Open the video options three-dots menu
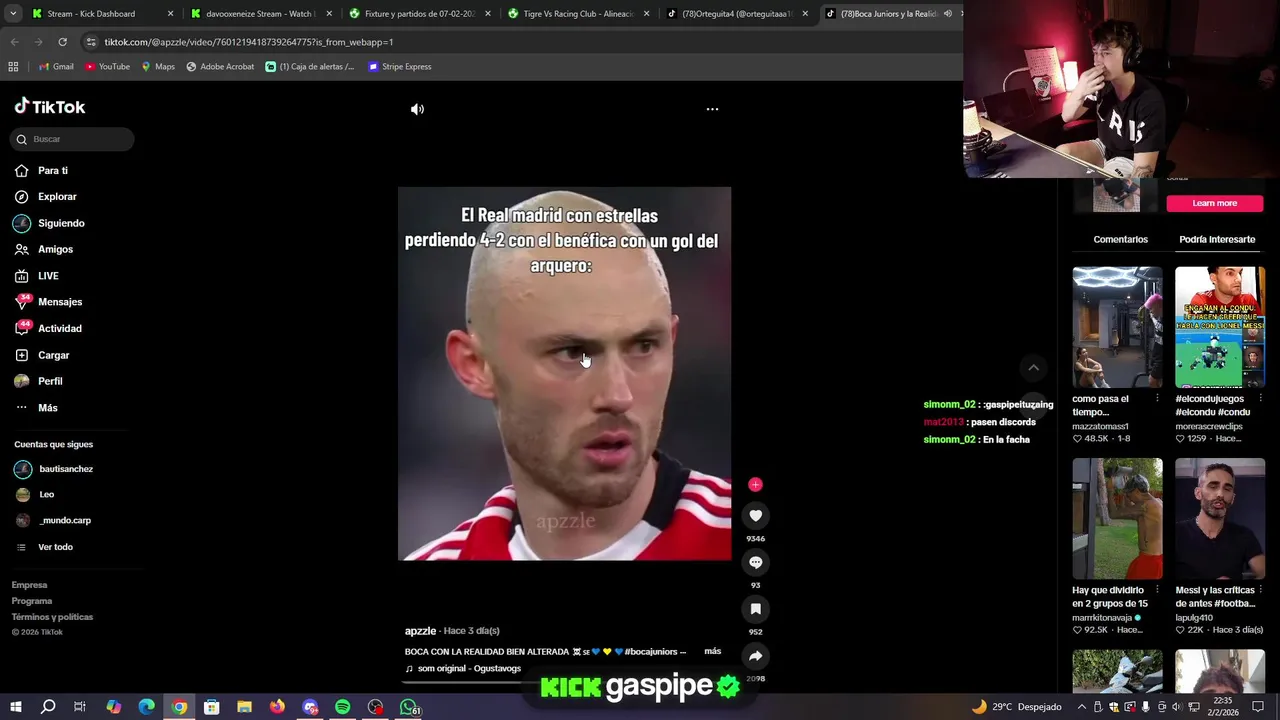This screenshot has width=1280, height=720. coord(712,109)
